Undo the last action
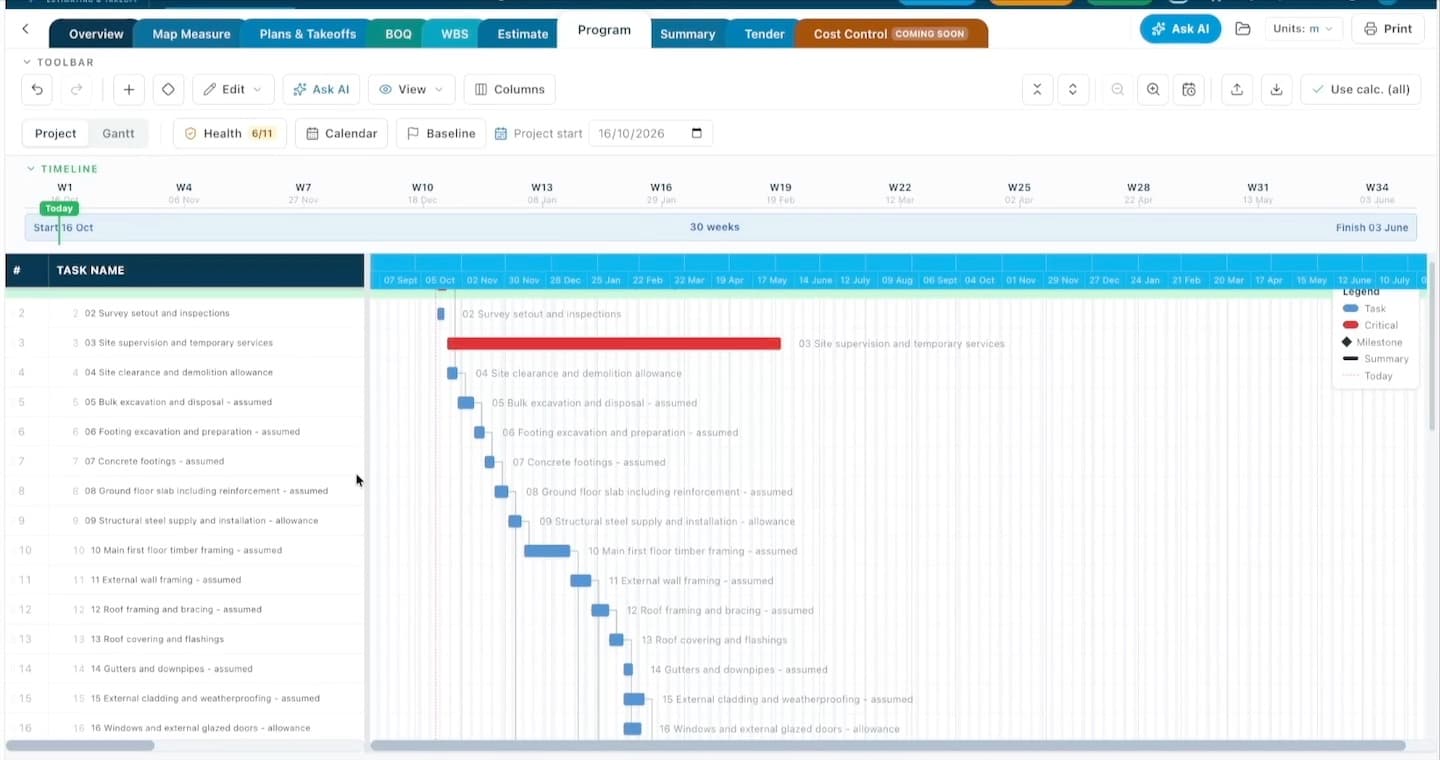This screenshot has height=760, width=1440. click(37, 89)
